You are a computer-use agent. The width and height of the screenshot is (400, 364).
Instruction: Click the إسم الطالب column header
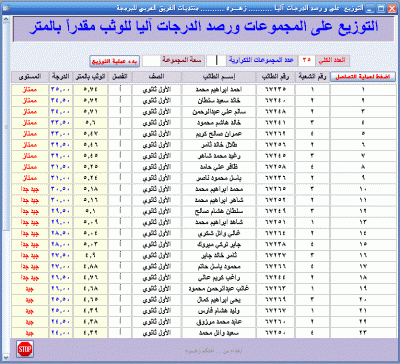coord(219,77)
